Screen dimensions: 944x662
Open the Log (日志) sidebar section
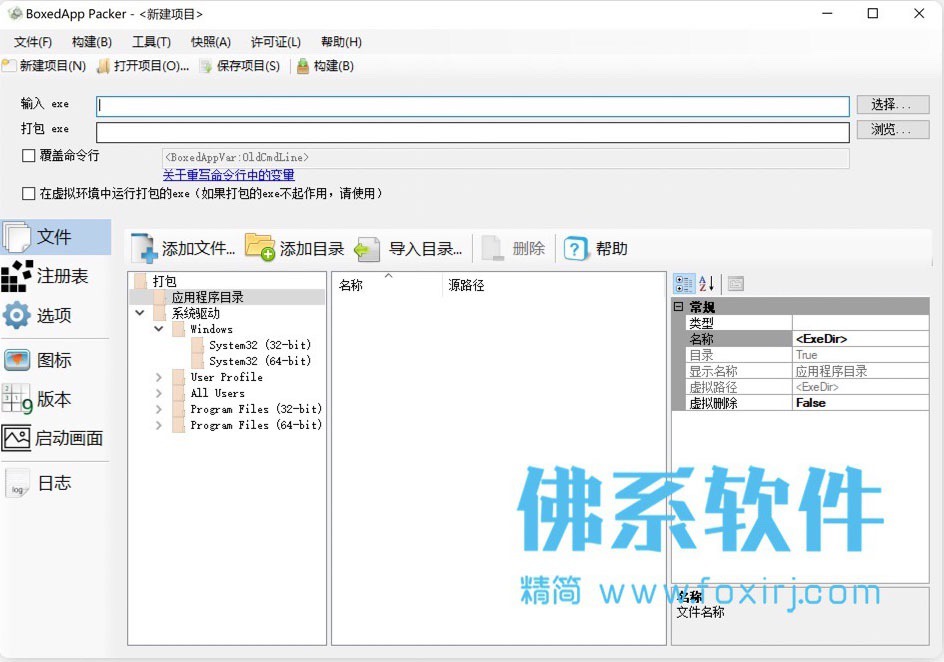37,483
